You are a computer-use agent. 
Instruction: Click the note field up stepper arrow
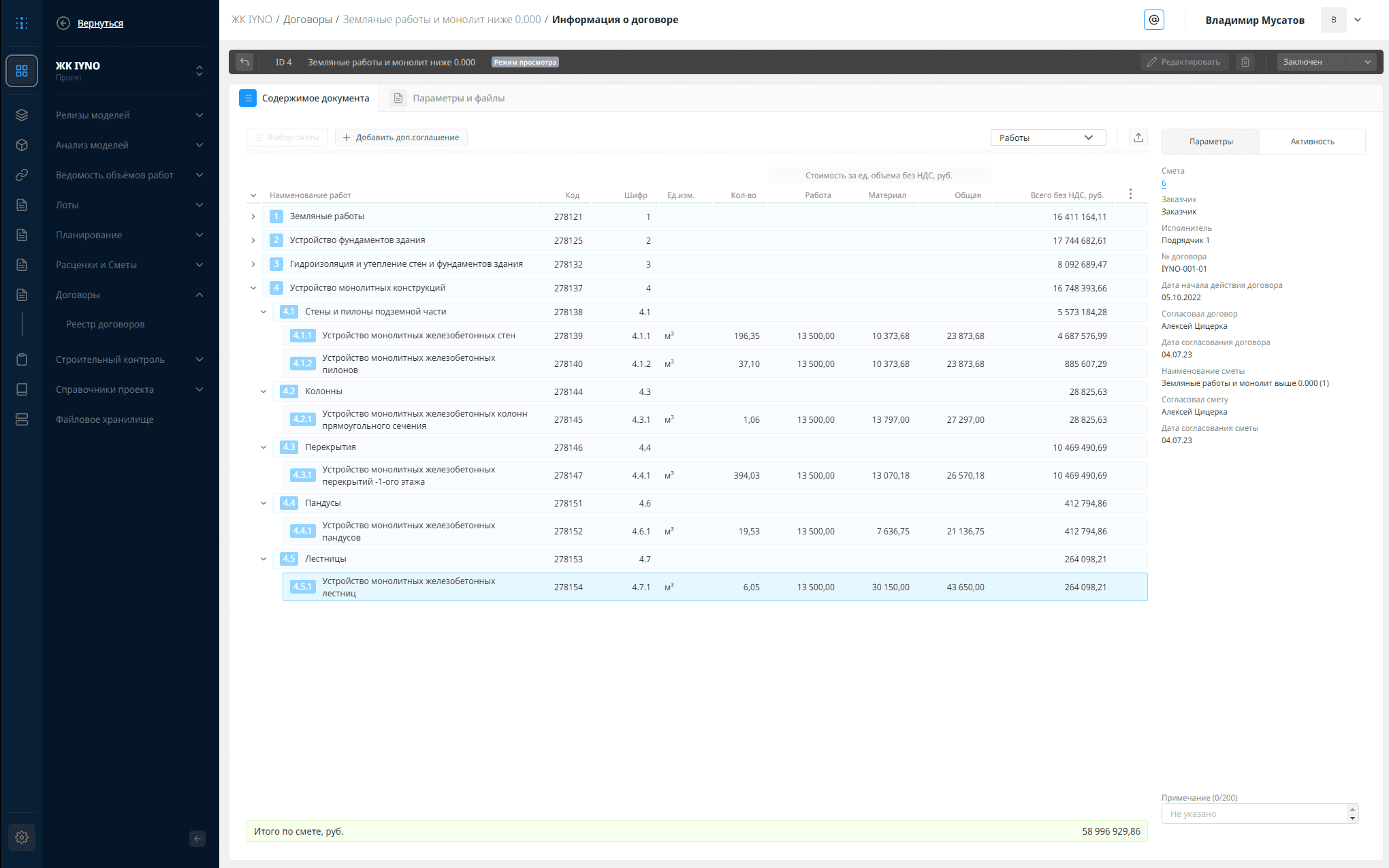click(1353, 809)
